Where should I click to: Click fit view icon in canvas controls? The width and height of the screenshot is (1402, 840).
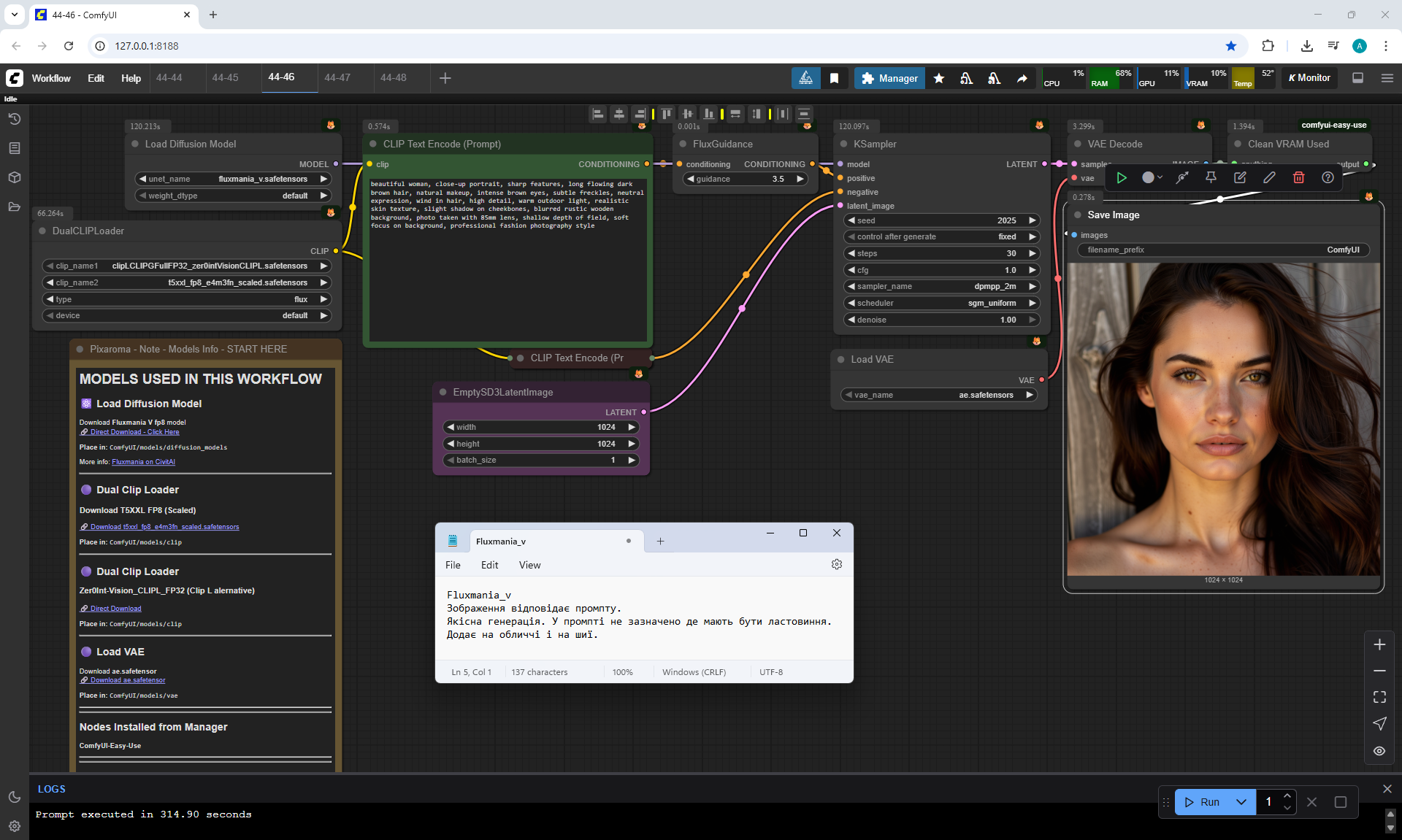pos(1379,697)
